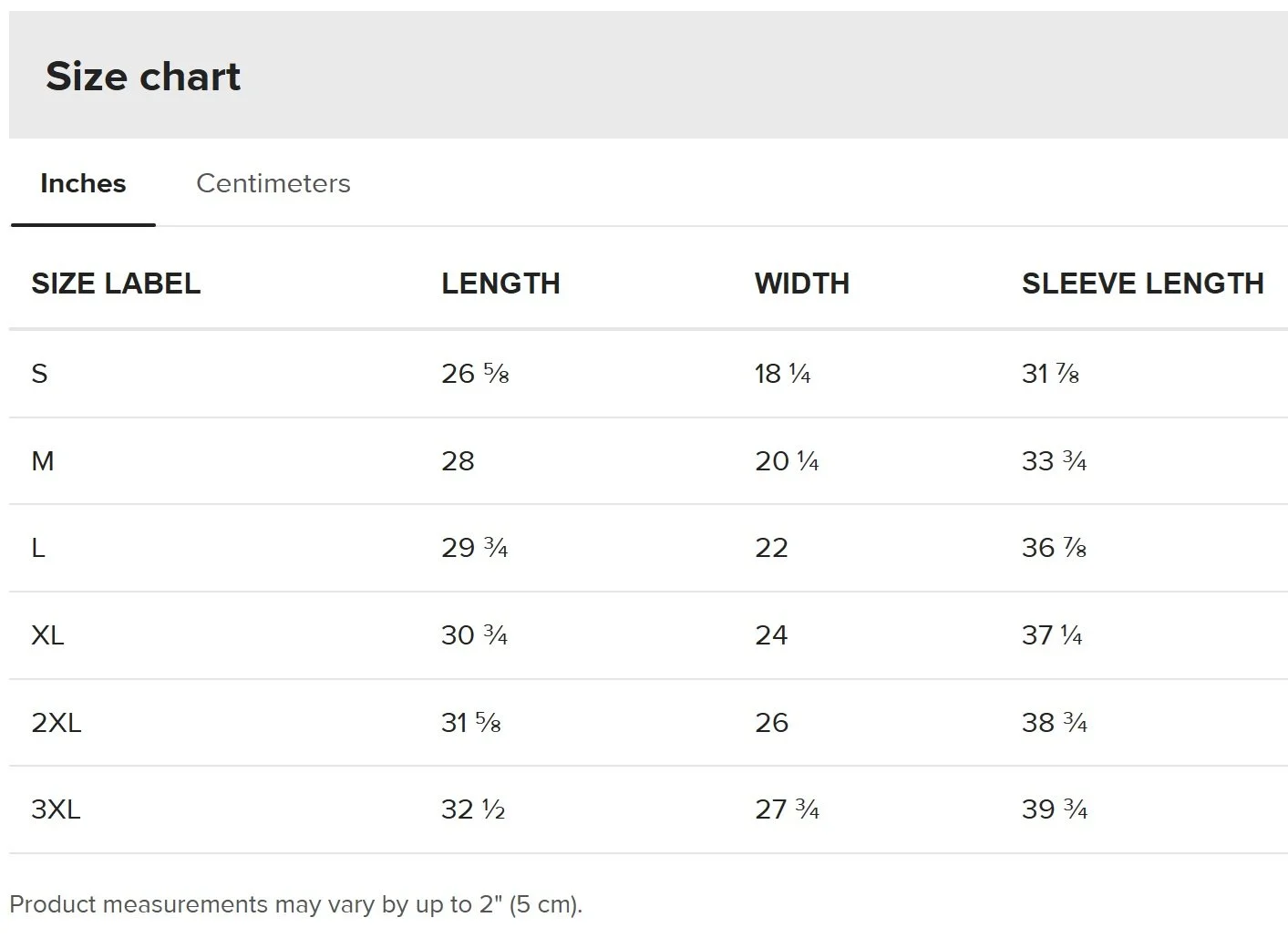Click the WIDTH column header
1288x938 pixels.
coord(802,283)
